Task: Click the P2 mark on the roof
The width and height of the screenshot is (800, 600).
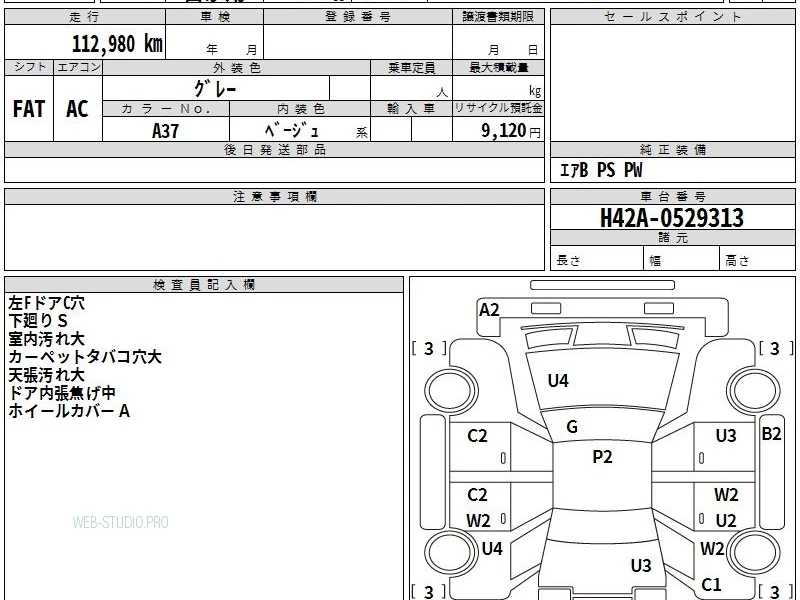Action: (x=602, y=456)
